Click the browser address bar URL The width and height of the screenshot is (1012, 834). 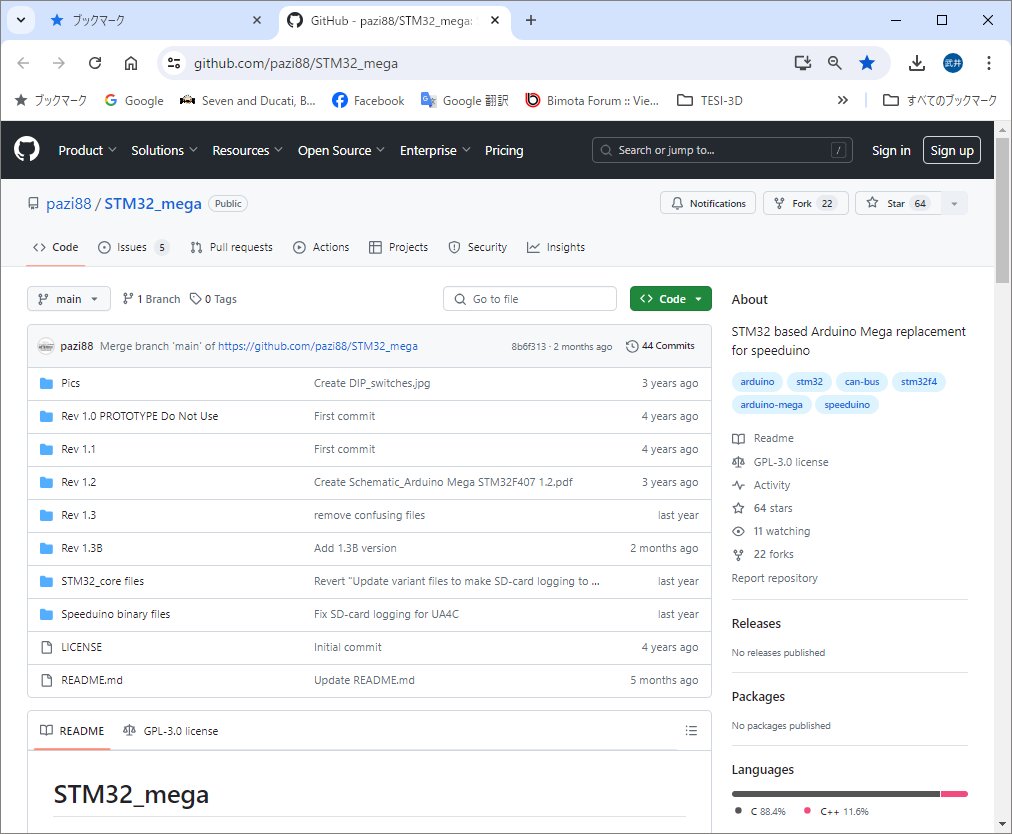[x=296, y=63]
